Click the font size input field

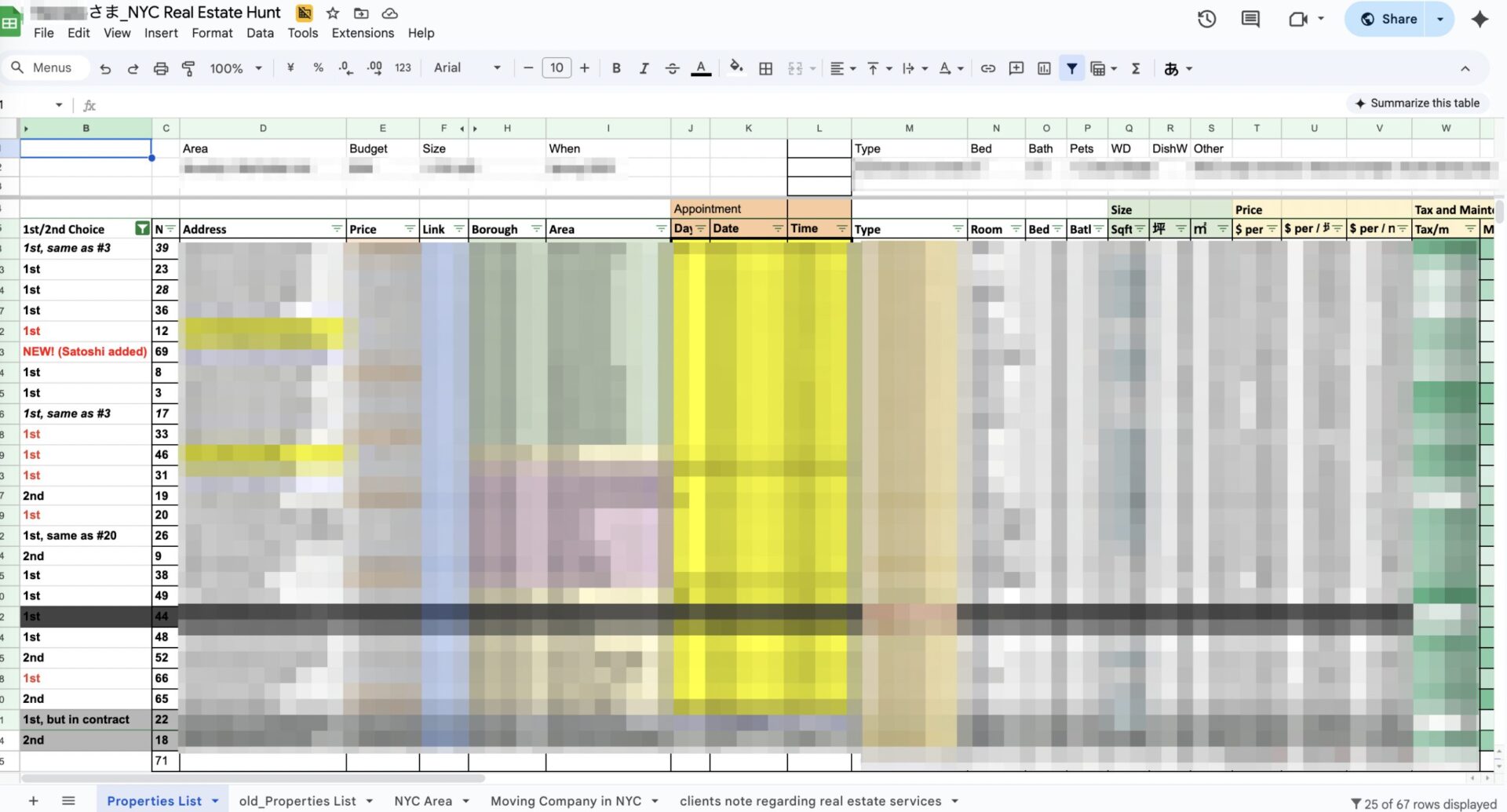coord(556,68)
